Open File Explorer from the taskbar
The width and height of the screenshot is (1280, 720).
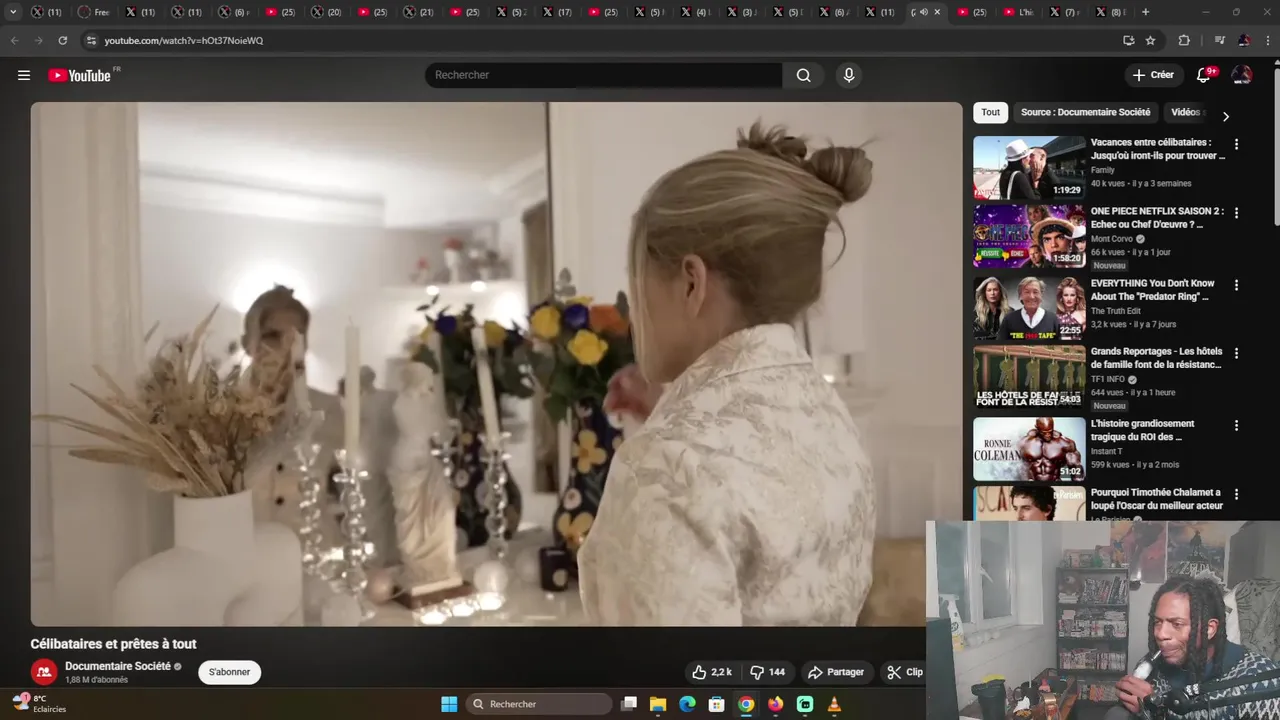[x=658, y=704]
